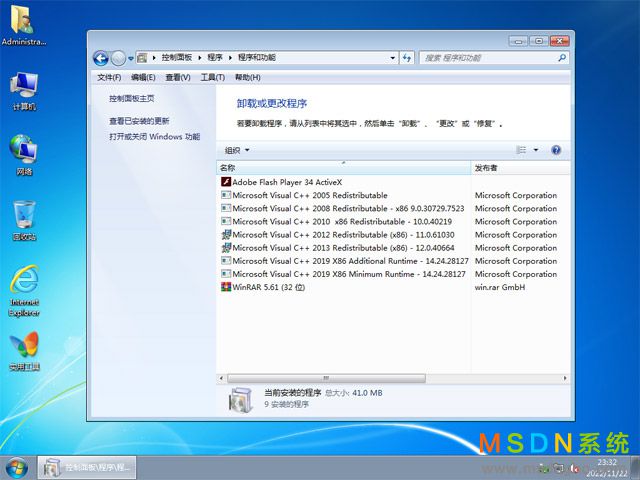Screen dimensions: 640x480
Task: Click the control panel taskbar button
Action: [x=87, y=468]
